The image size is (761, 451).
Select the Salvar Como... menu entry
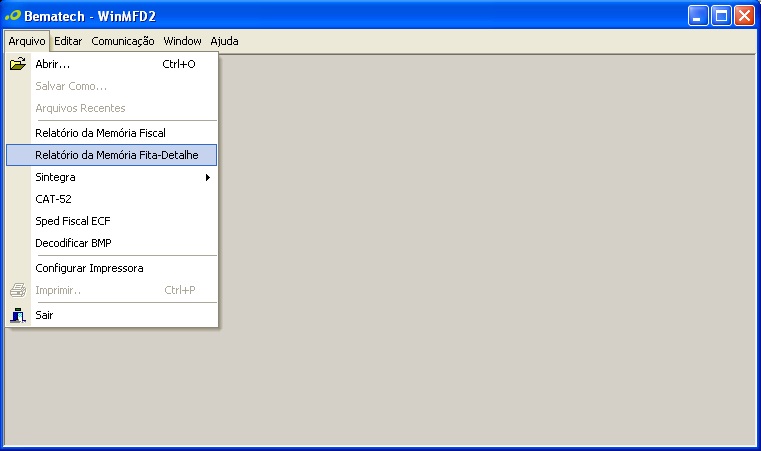pos(71,86)
